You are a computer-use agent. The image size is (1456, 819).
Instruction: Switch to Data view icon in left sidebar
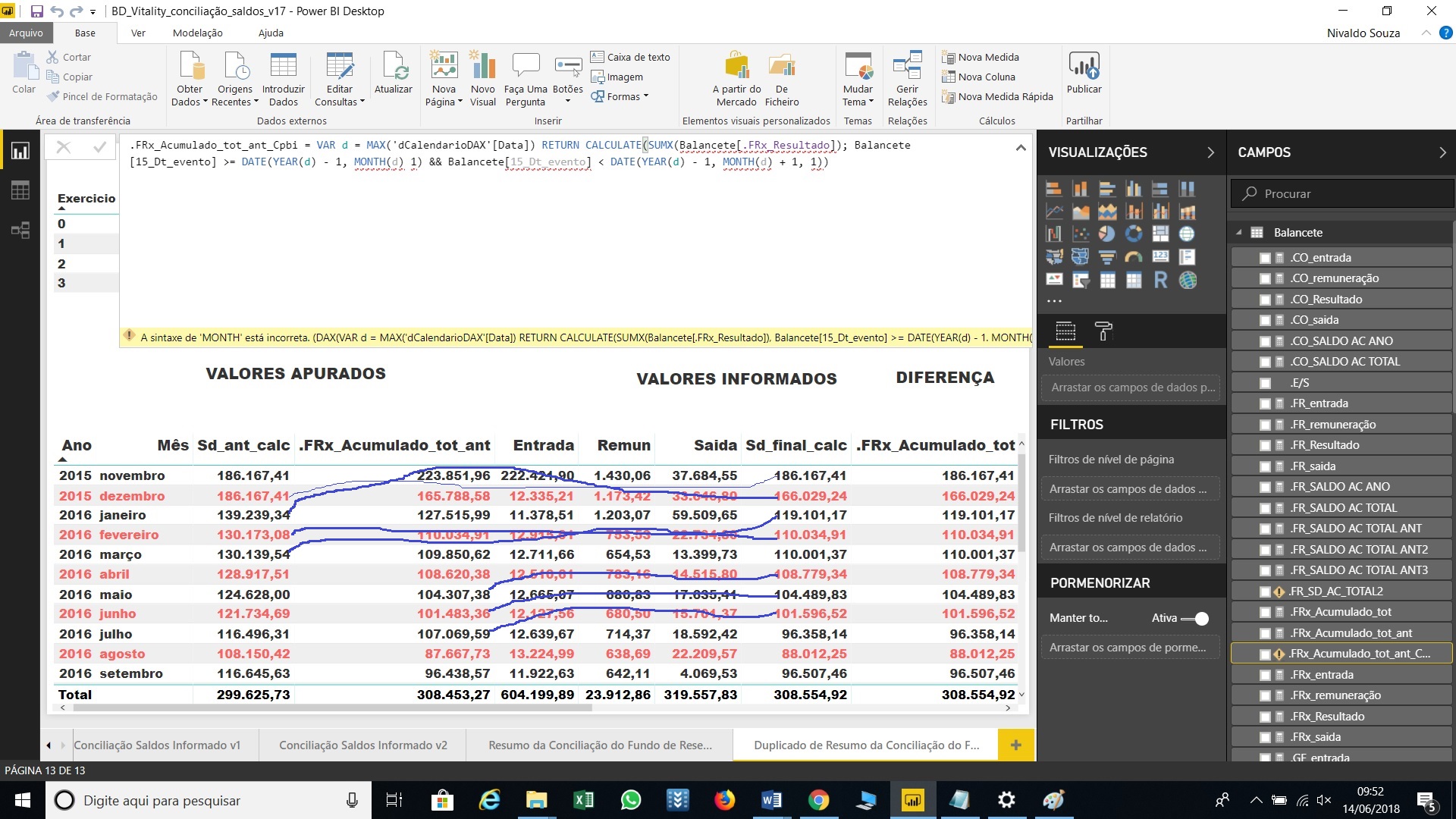[20, 190]
